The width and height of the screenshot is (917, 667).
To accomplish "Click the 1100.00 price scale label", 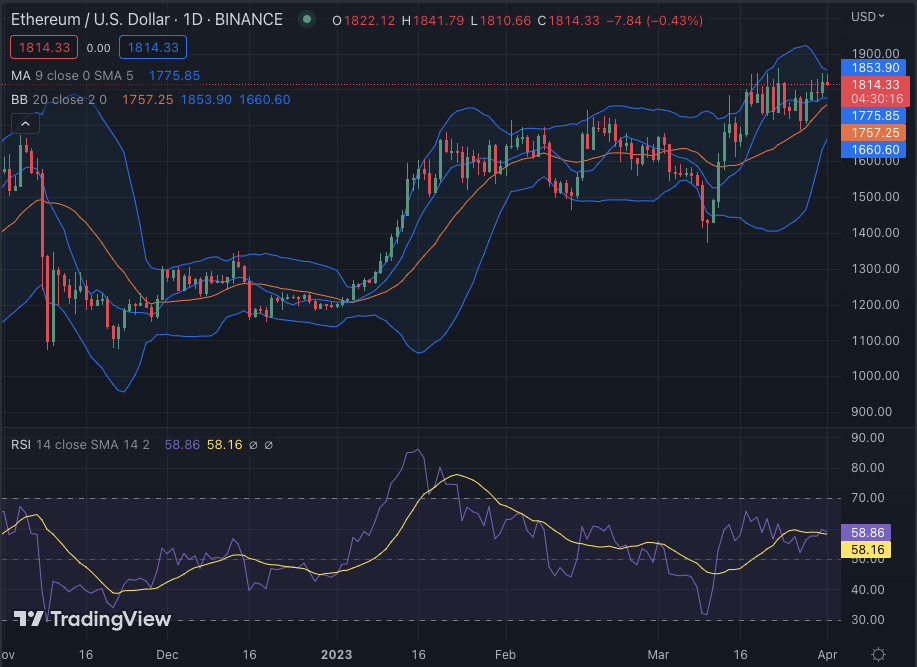I will [875, 340].
